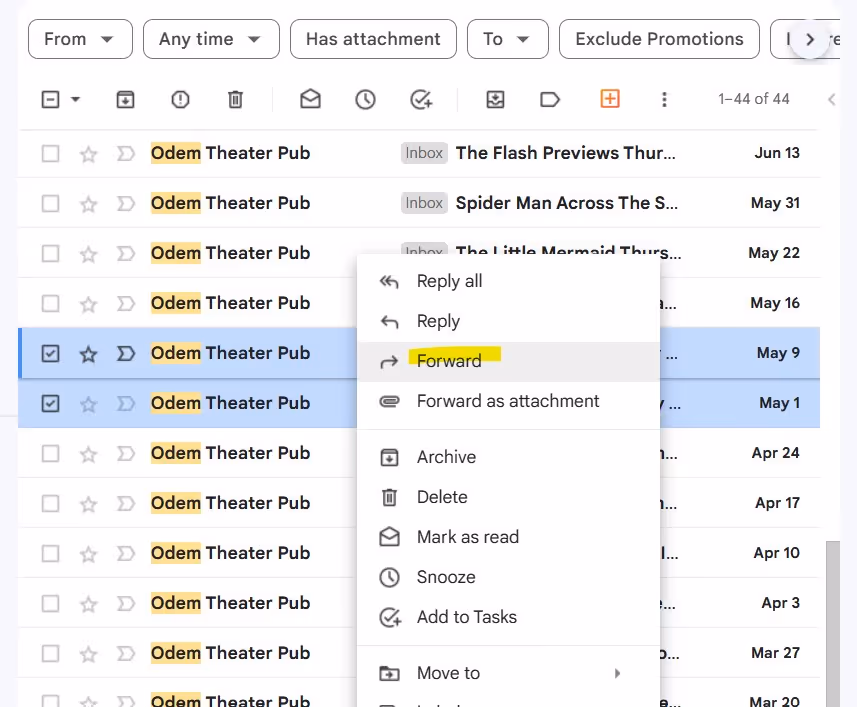Select the Apr 10 email checkbox
The width and height of the screenshot is (857, 707).
click(50, 553)
